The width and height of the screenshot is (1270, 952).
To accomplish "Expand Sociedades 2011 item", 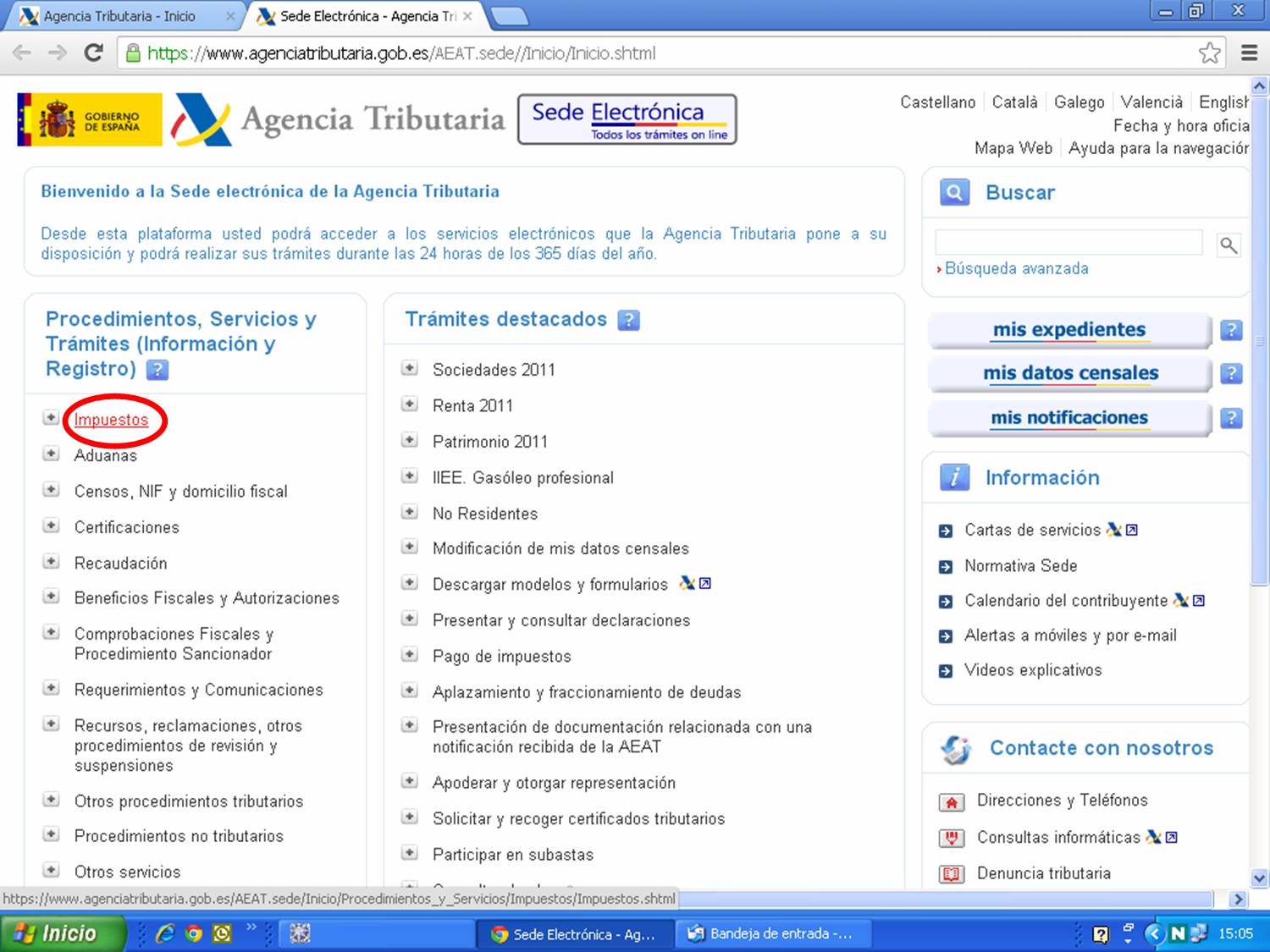I will pyautogui.click(x=410, y=368).
